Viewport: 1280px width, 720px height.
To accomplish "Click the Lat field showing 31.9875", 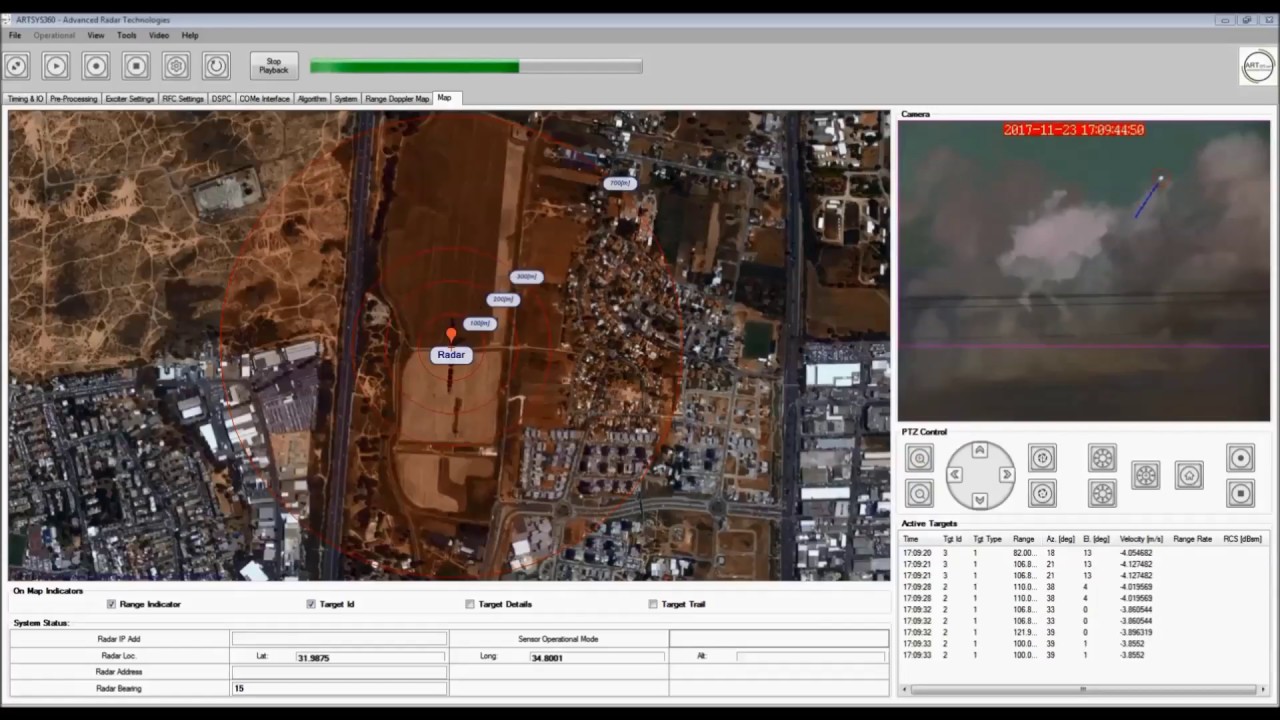I will tap(370, 657).
